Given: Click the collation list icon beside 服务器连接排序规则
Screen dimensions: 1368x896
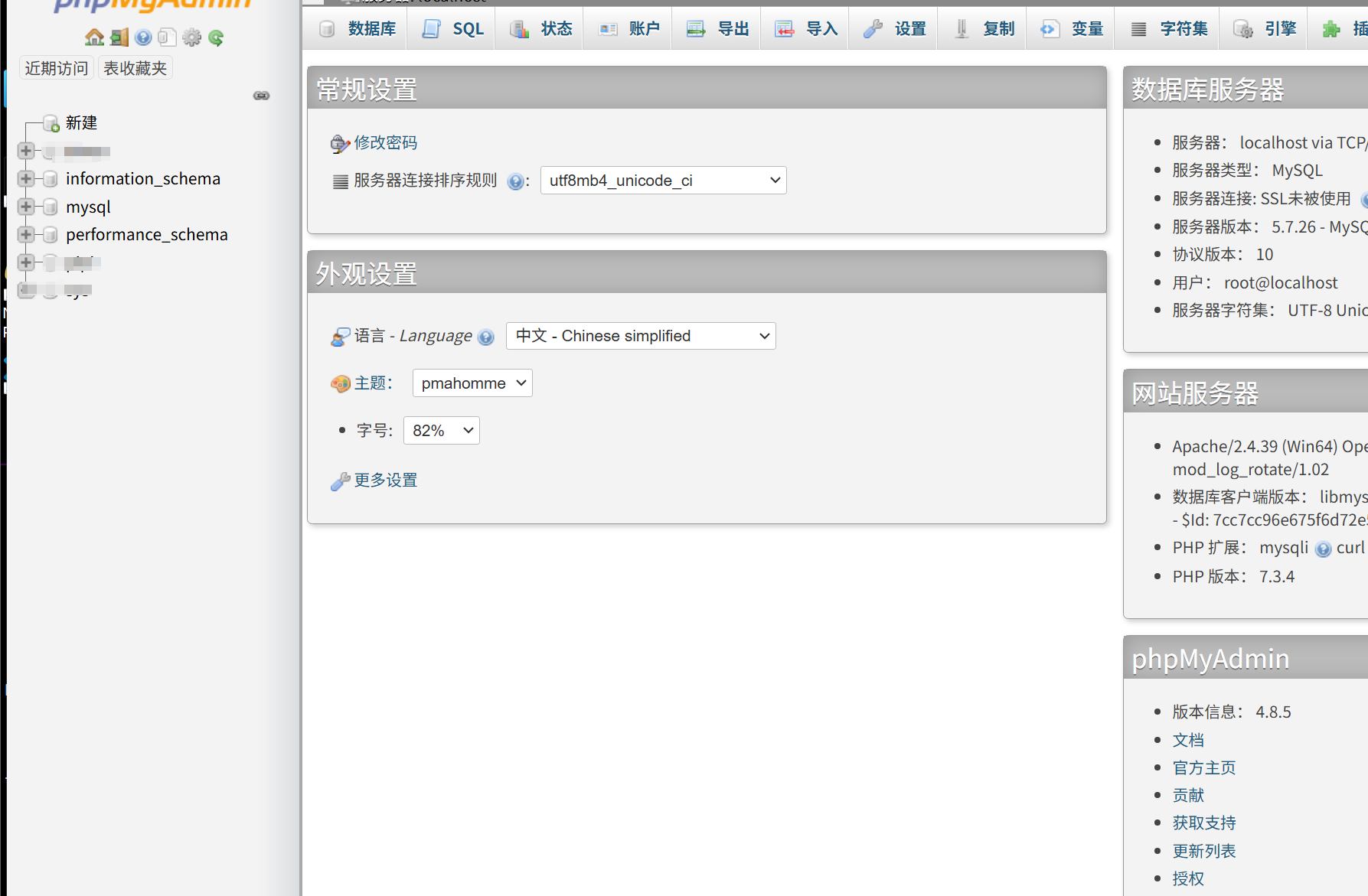Looking at the screenshot, I should coord(341,181).
